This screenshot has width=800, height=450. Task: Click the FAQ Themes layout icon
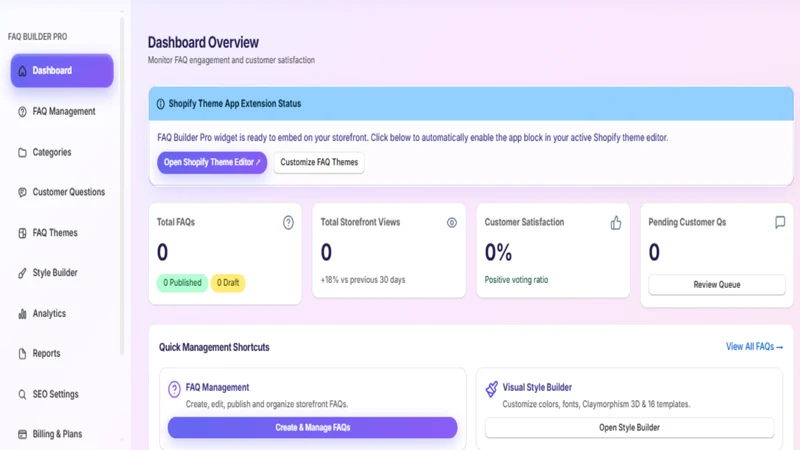click(x=22, y=233)
